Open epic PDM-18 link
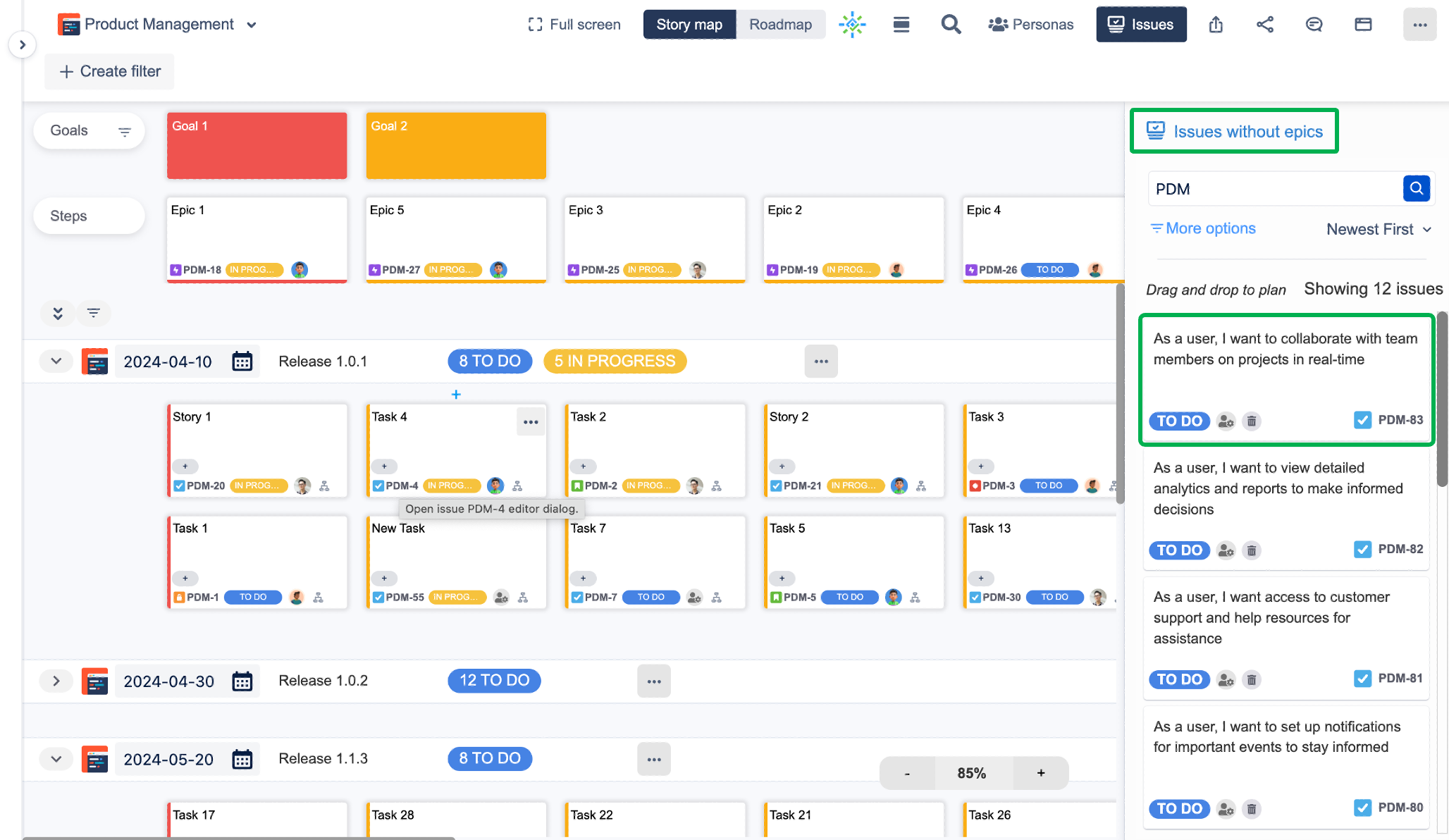The image size is (1449, 840). click(x=202, y=270)
